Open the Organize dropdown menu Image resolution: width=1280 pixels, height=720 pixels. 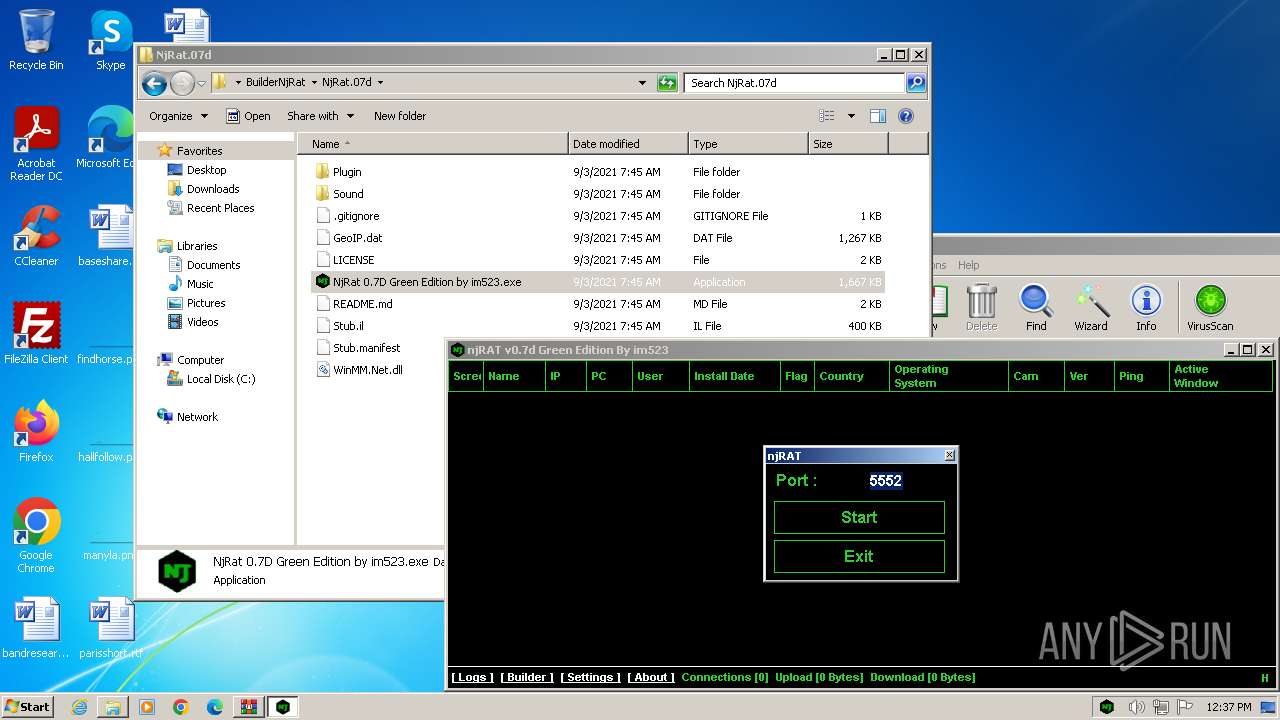pyautogui.click(x=178, y=116)
